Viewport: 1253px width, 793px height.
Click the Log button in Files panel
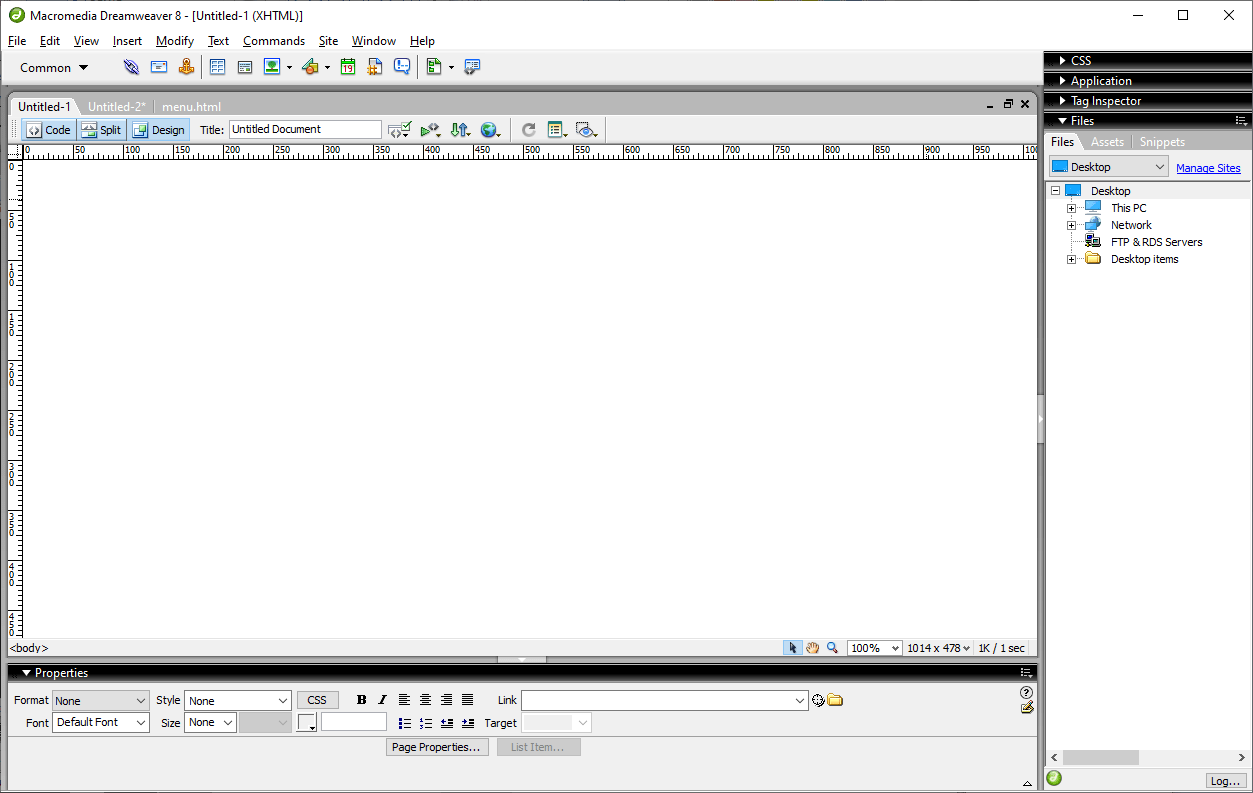click(x=1226, y=781)
